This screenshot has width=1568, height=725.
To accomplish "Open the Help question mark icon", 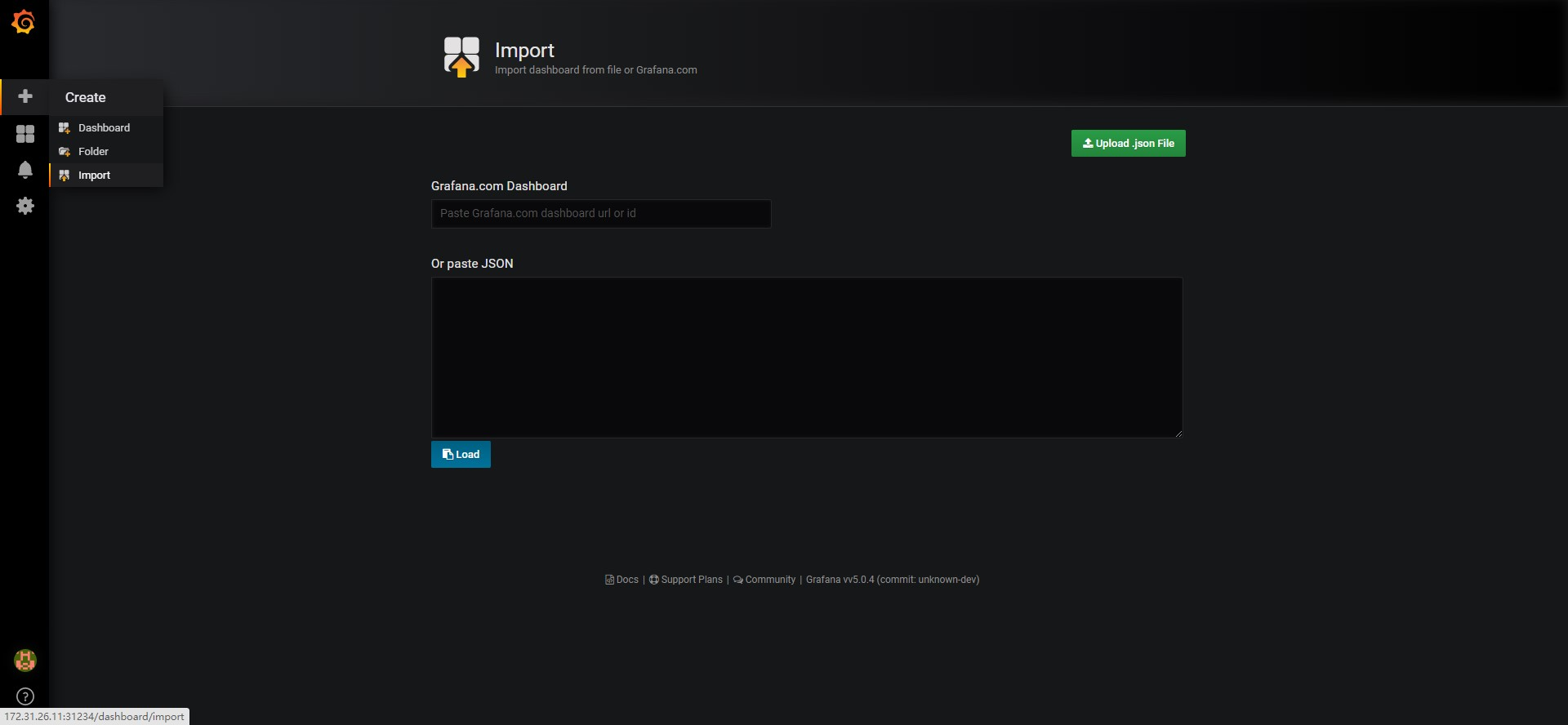I will pyautogui.click(x=25, y=696).
